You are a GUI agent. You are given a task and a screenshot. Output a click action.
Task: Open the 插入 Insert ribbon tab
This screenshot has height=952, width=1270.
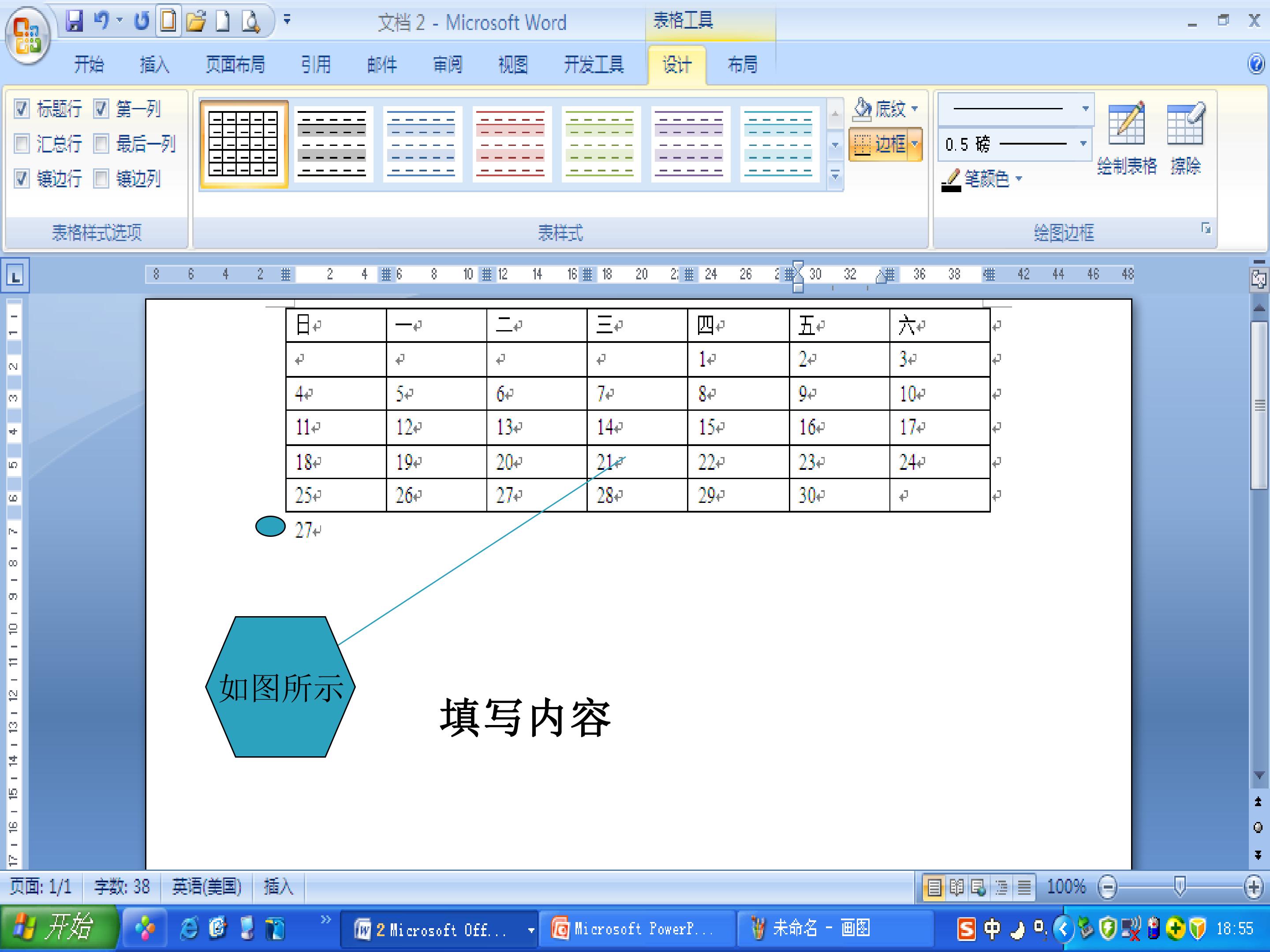pos(154,64)
